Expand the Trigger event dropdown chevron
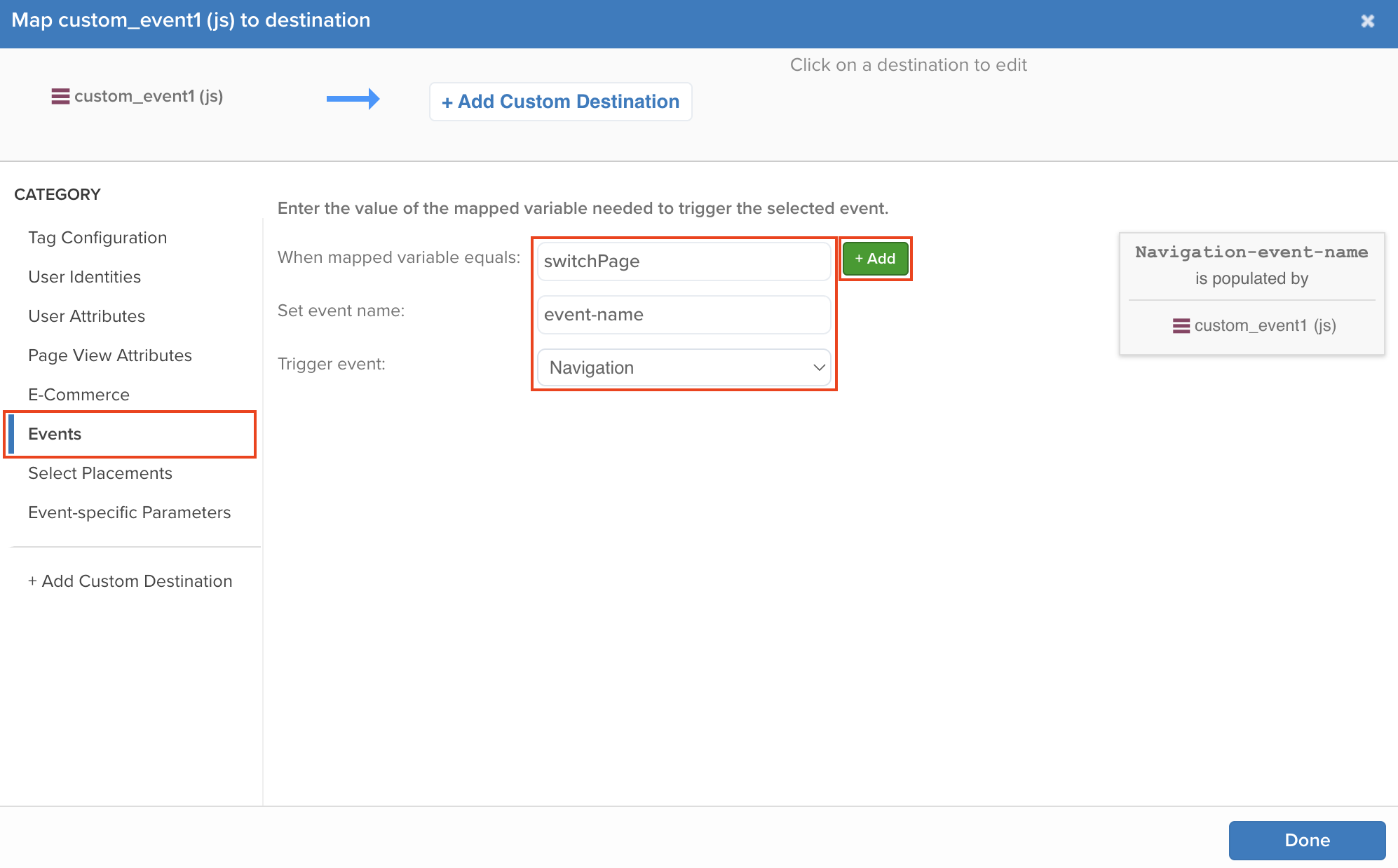Screen dimensions: 1398x868 pos(818,368)
